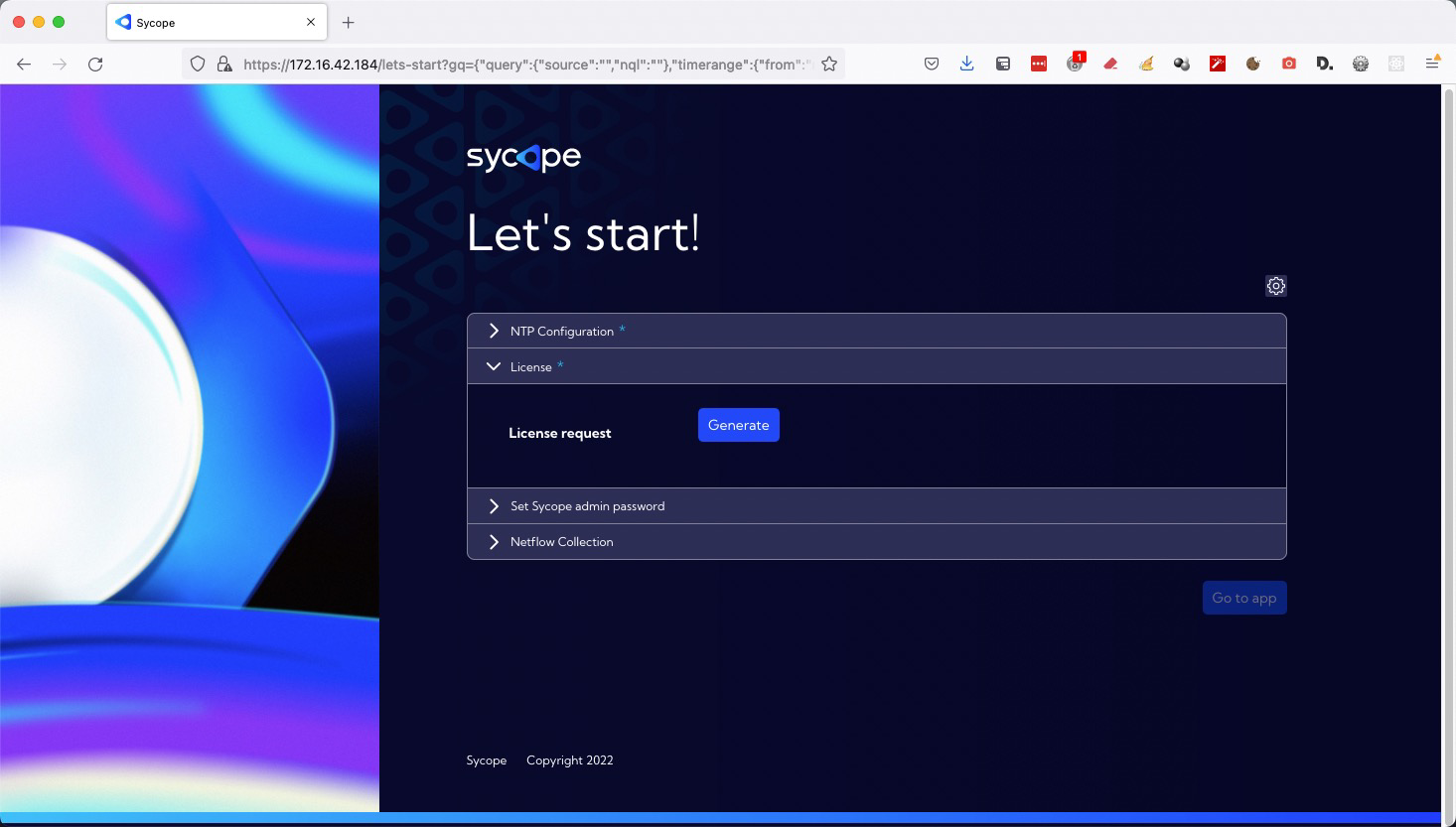
Task: Expand the Set Sycope admin password section
Action: click(x=876, y=505)
